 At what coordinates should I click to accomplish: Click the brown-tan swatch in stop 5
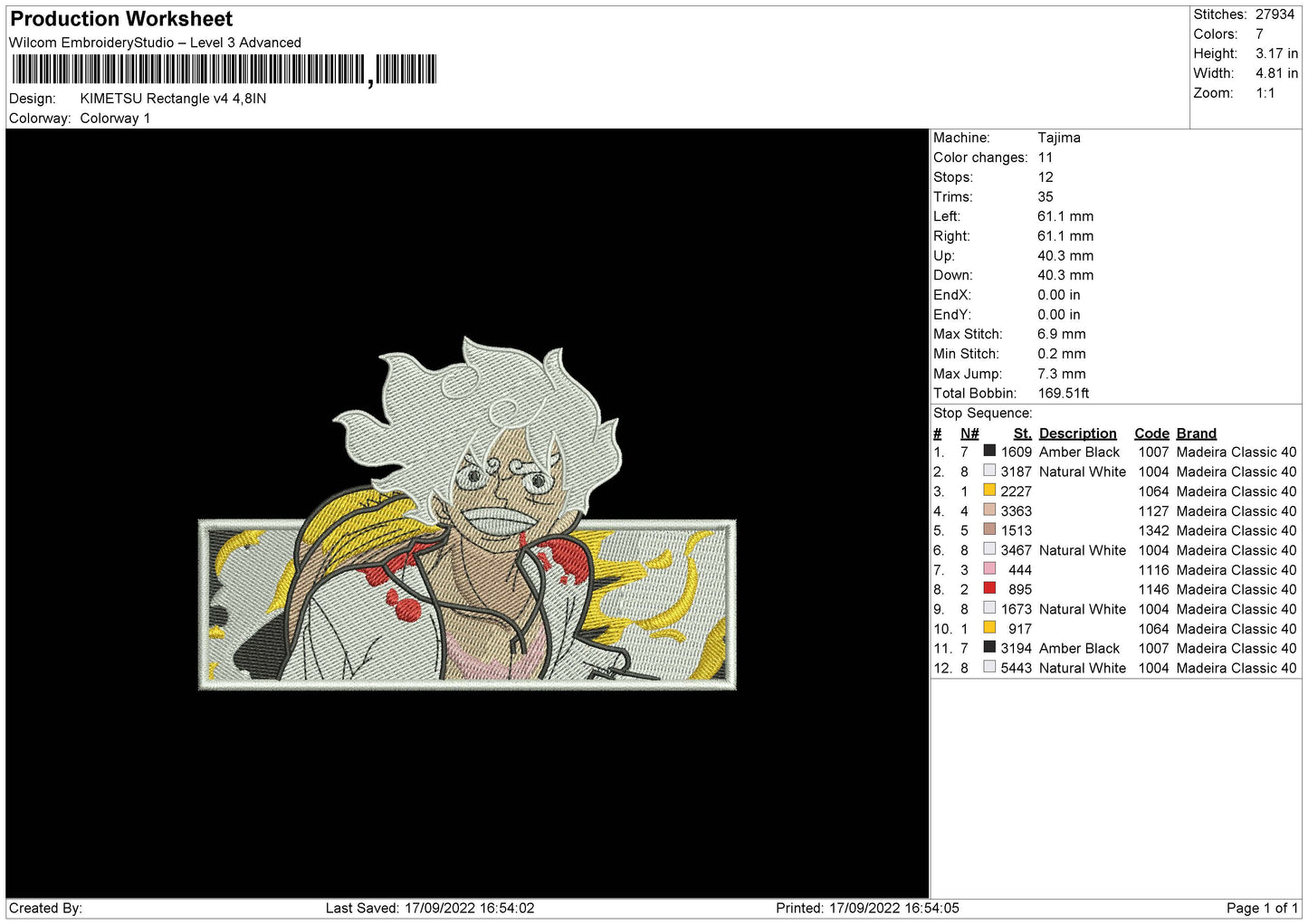pos(989,530)
